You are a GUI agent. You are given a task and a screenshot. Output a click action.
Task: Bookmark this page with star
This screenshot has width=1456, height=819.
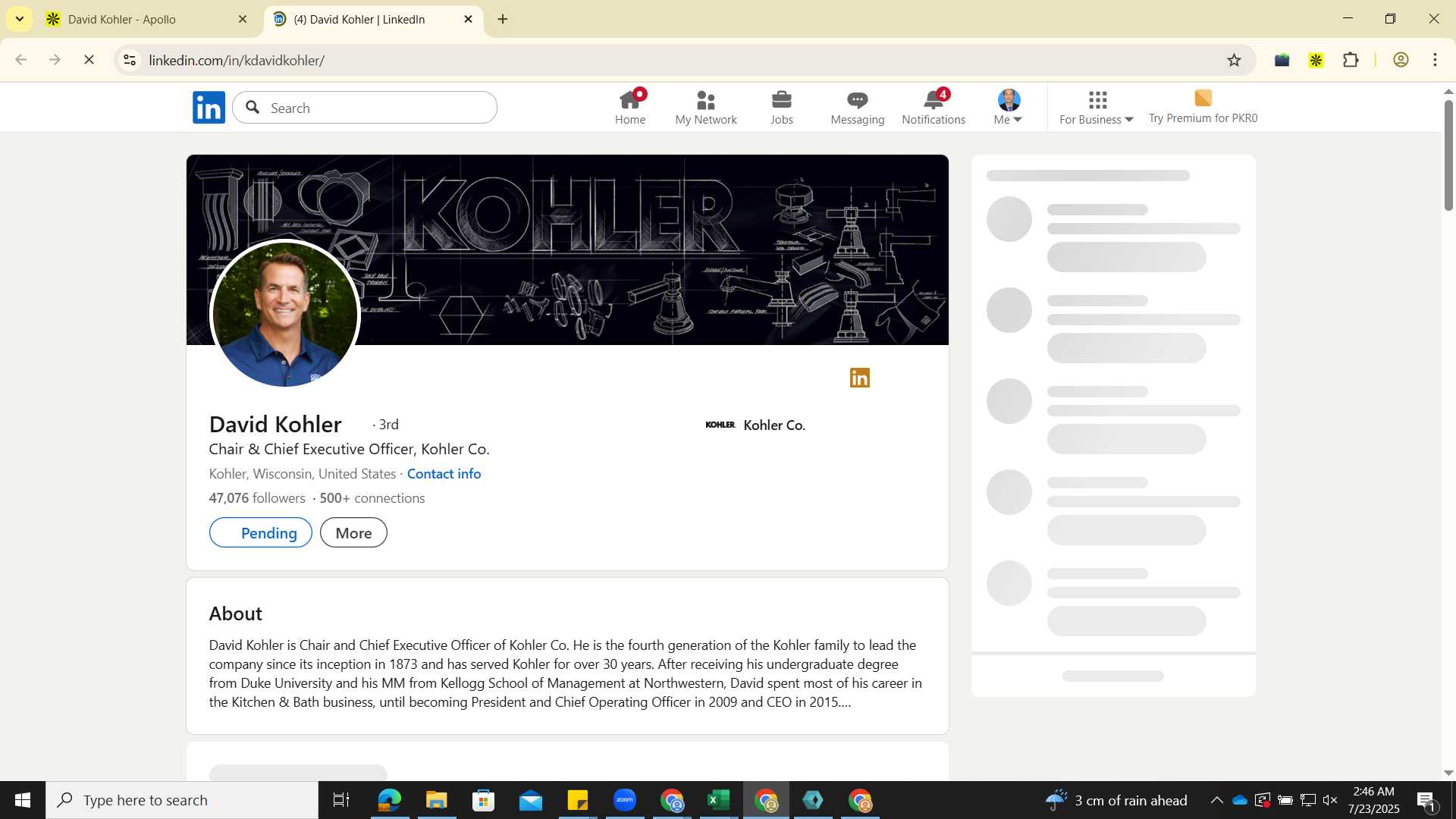click(1234, 60)
